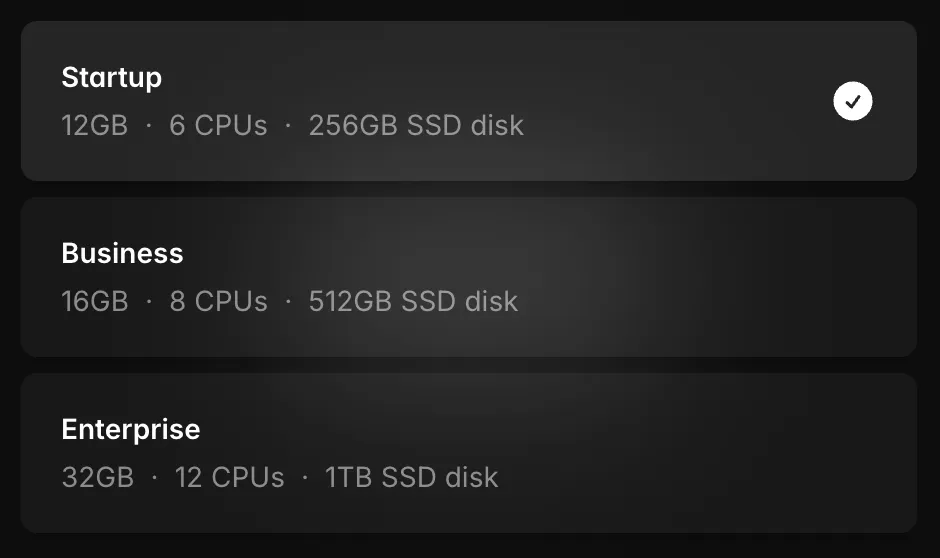Click the 256GB SSD disk label
Screen dimensions: 940x558
click(416, 126)
